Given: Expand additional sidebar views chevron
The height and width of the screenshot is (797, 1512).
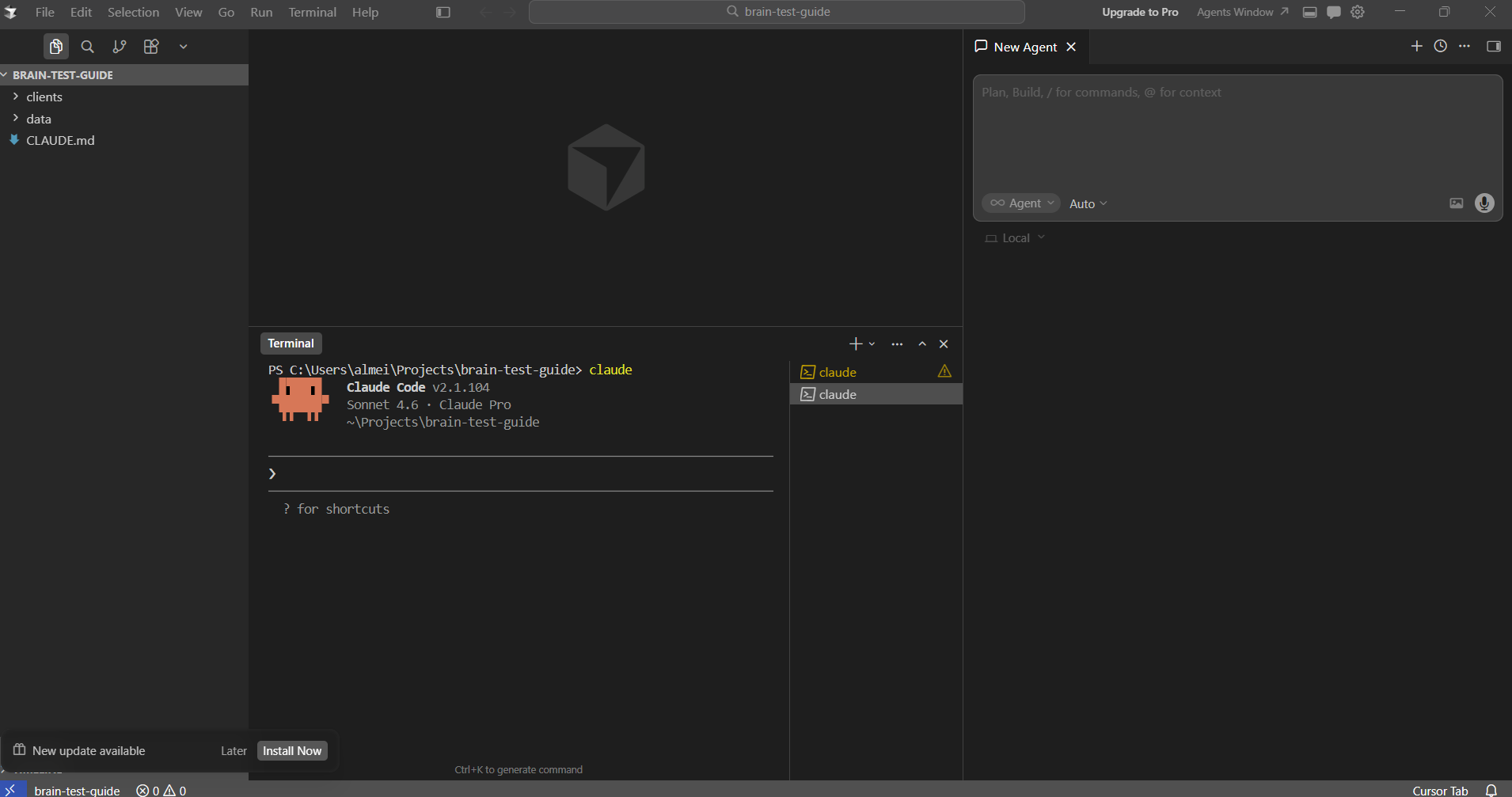Looking at the screenshot, I should 183,47.
